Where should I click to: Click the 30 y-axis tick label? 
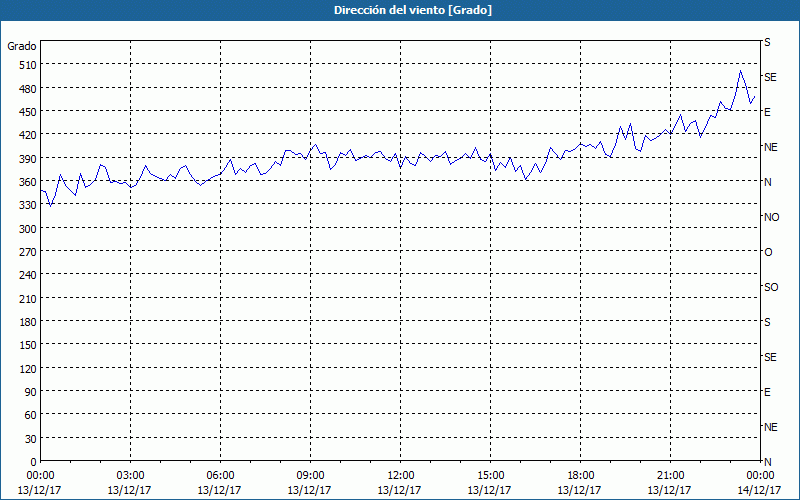[31, 439]
